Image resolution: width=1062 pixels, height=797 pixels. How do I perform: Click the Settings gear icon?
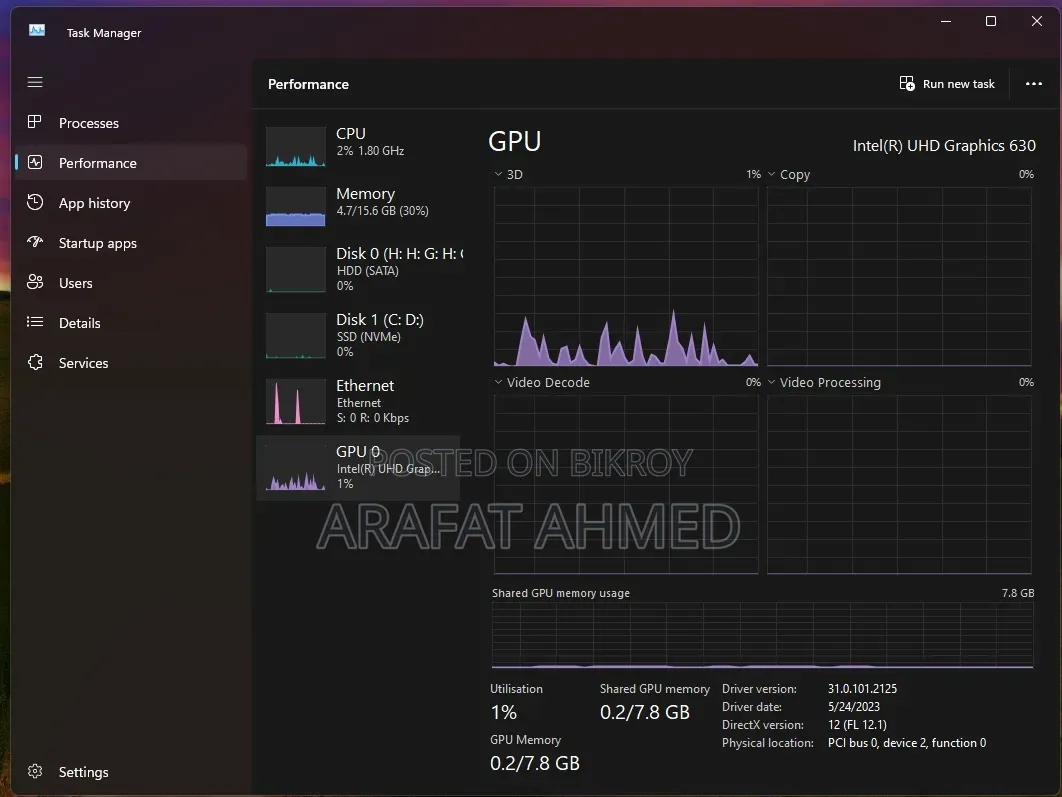click(35, 771)
